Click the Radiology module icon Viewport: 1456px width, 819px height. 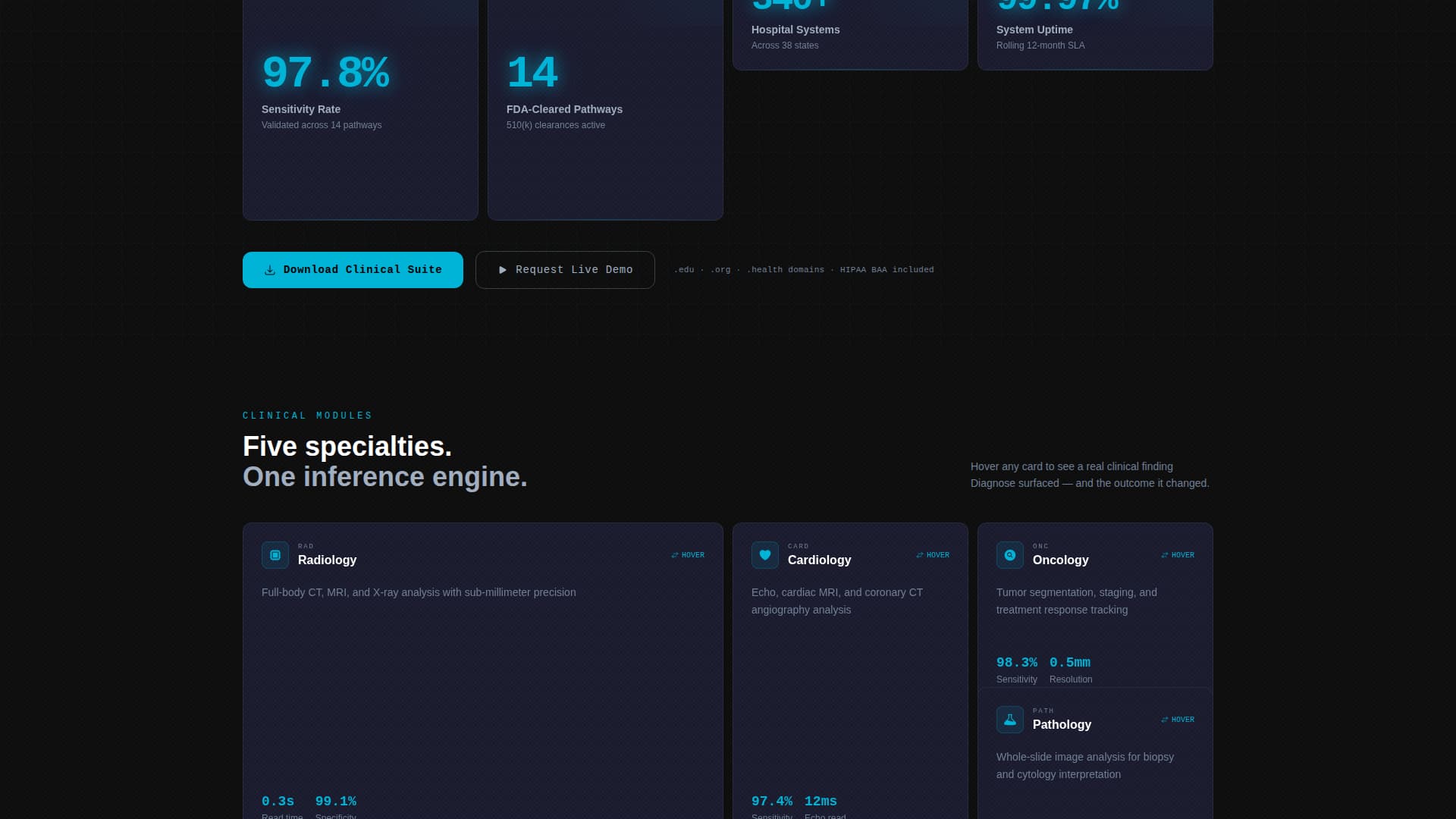pos(275,555)
